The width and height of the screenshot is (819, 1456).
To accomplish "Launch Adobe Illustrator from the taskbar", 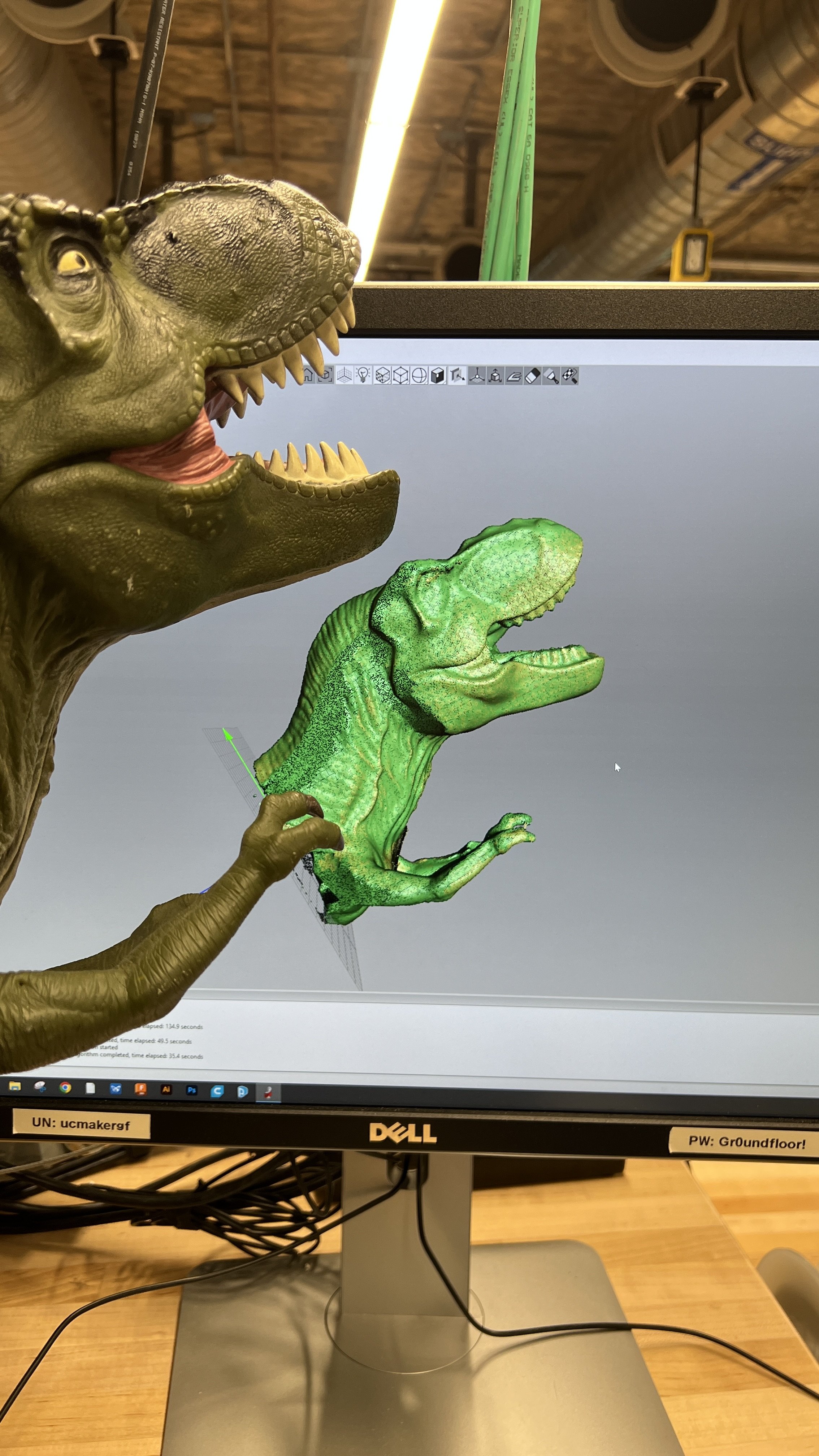I will pyautogui.click(x=166, y=1089).
